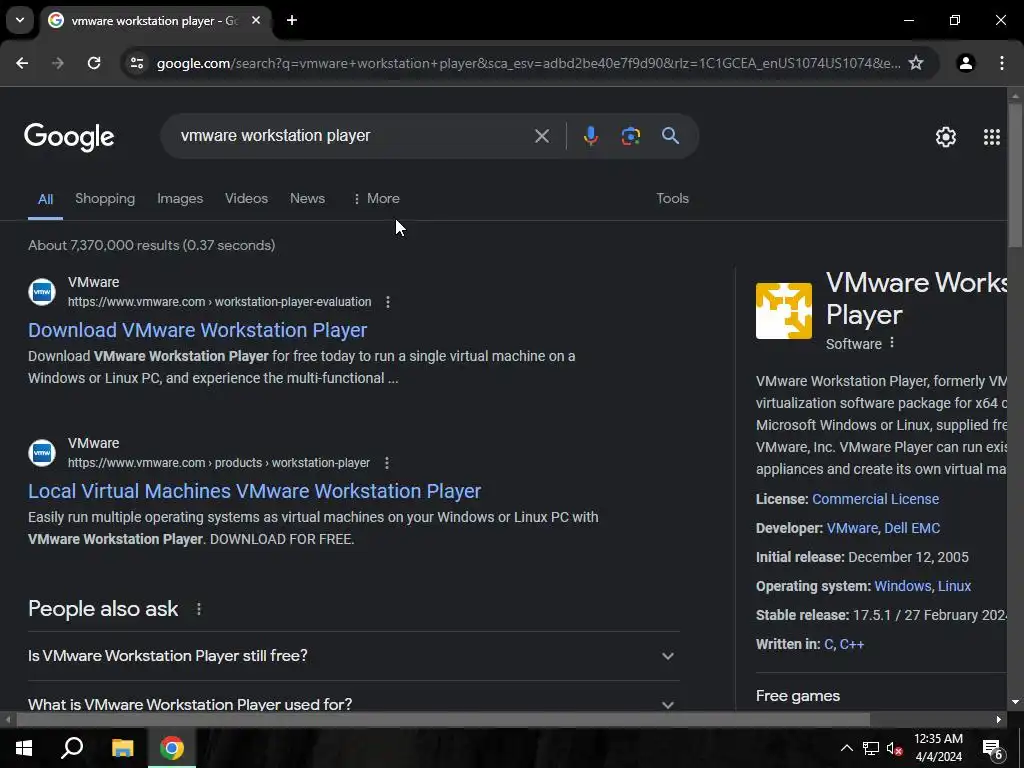Open the More search filters menu
The width and height of the screenshot is (1024, 768).
[376, 199]
